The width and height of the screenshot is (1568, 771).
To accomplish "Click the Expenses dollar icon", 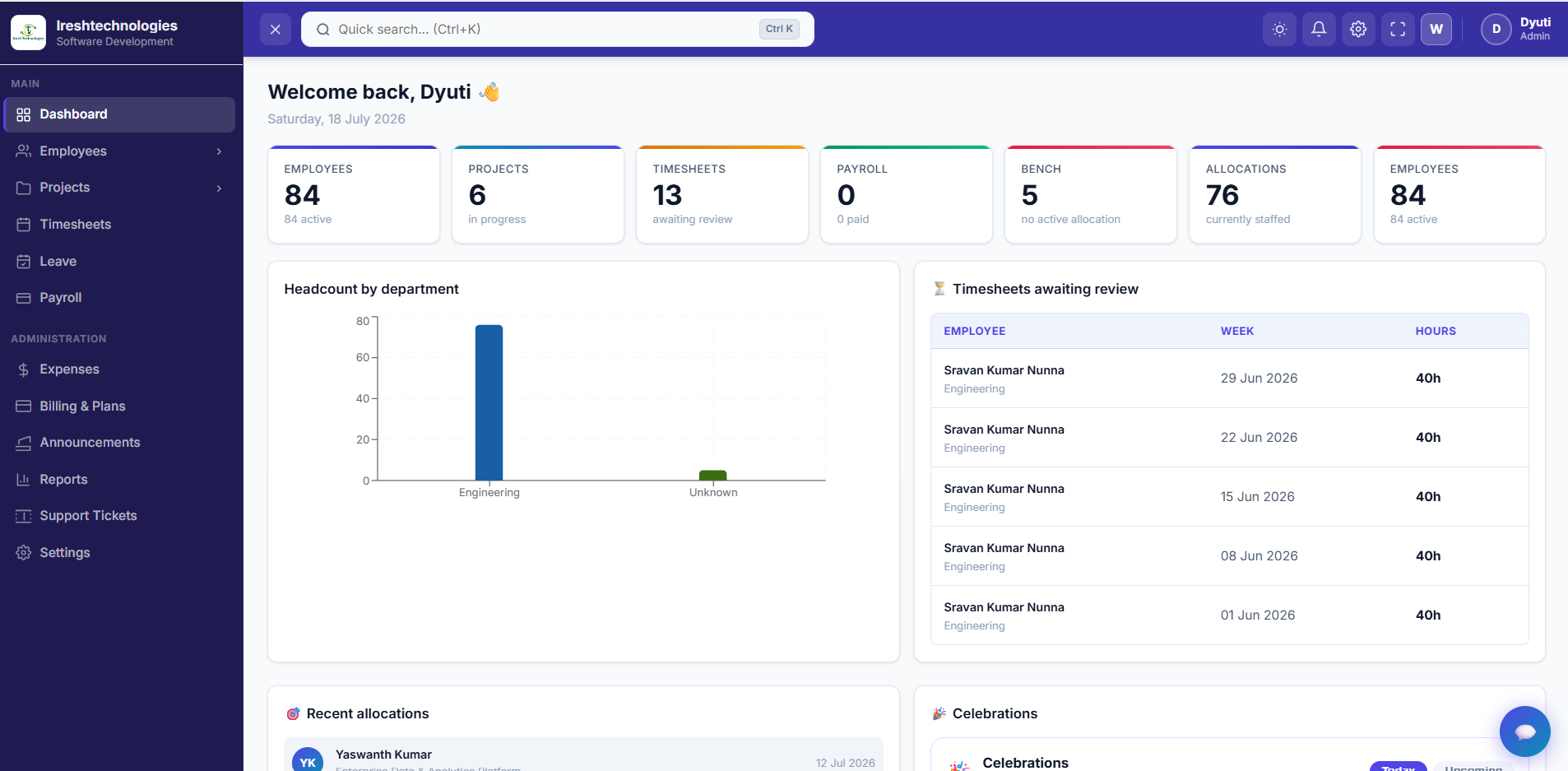I will (24, 369).
